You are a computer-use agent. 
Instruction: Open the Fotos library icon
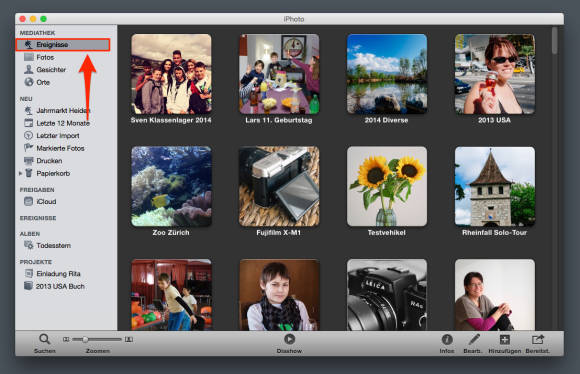point(28,57)
